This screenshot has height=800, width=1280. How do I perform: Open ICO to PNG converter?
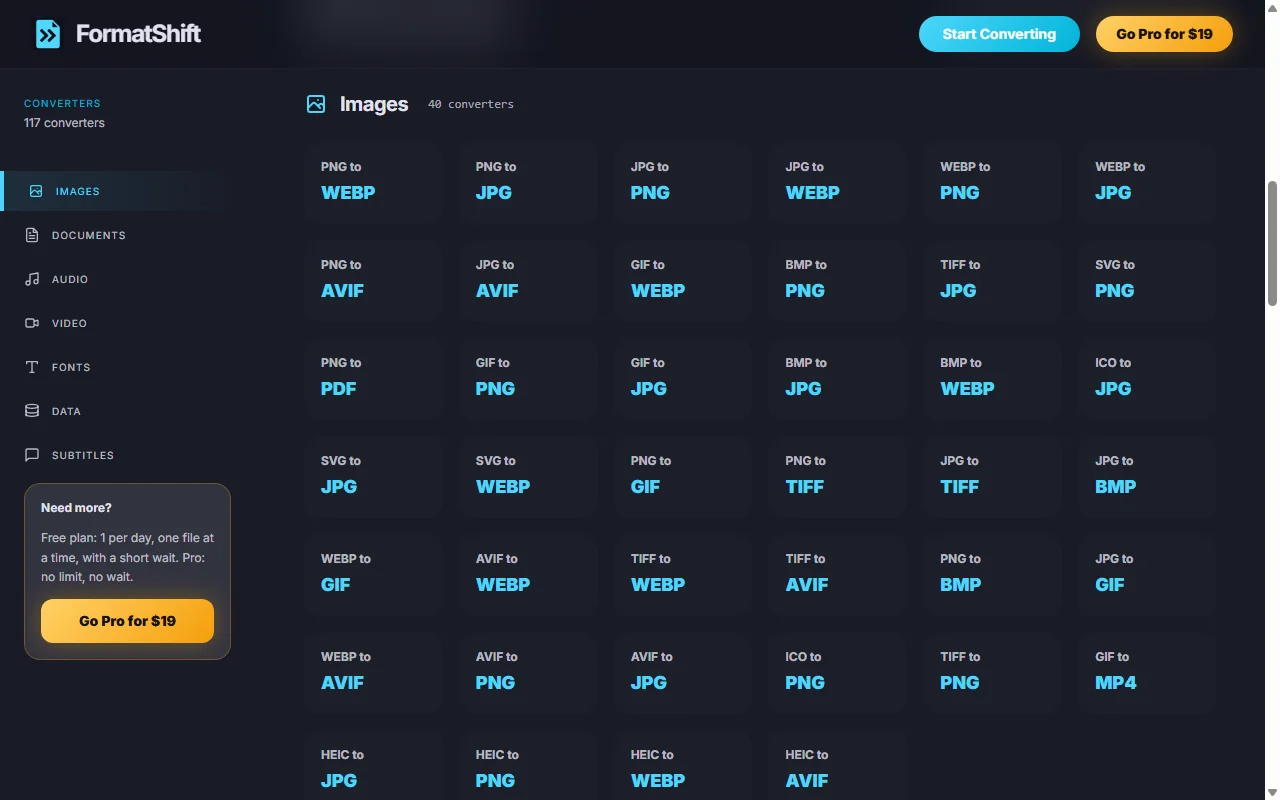pos(839,671)
